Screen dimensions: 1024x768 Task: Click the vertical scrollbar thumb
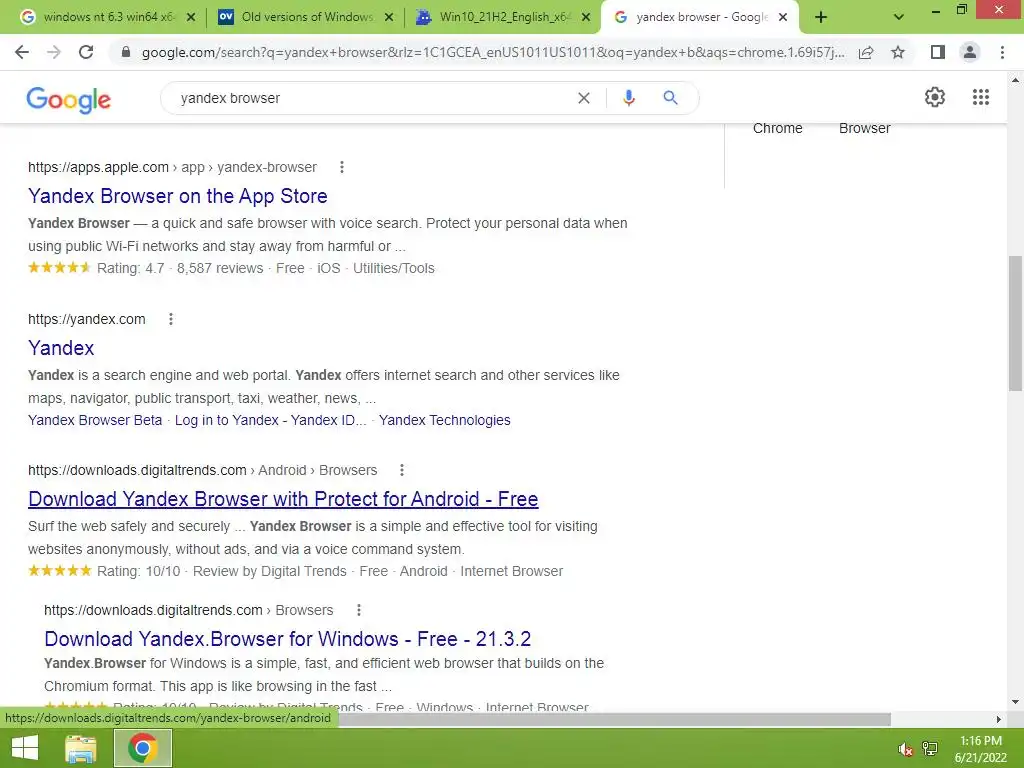point(1015,323)
